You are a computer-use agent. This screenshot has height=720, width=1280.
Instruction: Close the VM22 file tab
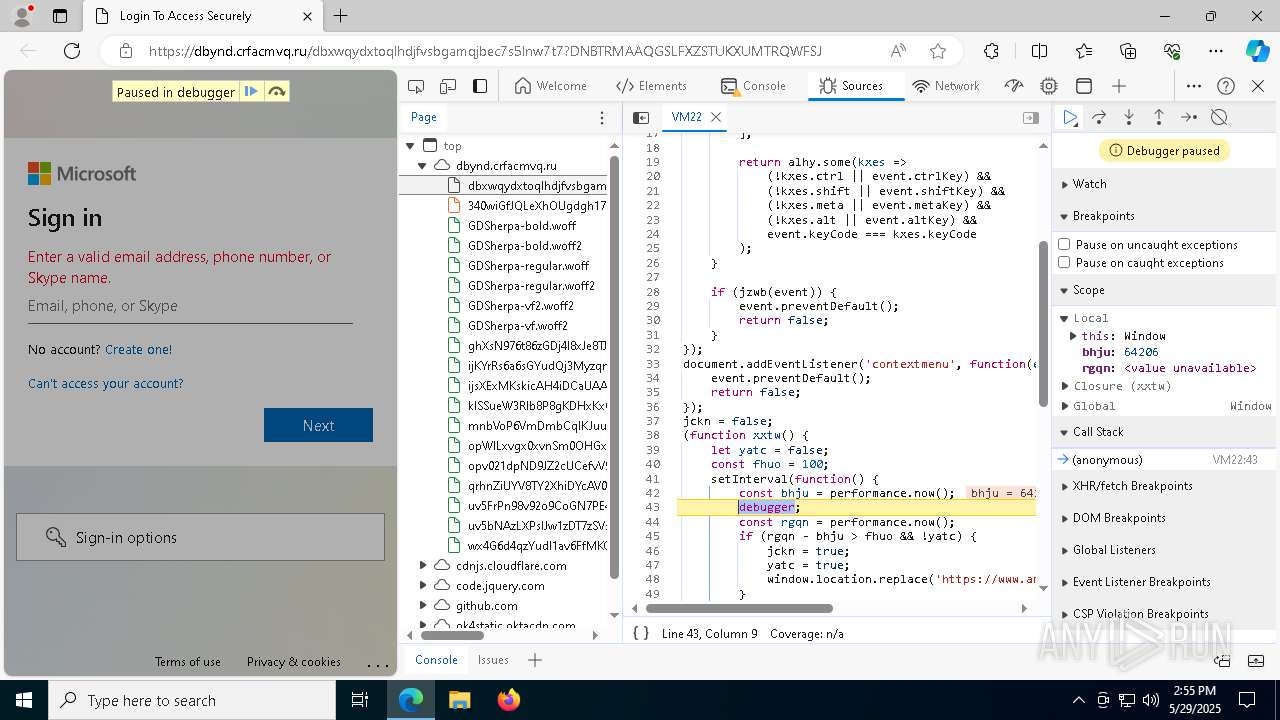point(716,117)
